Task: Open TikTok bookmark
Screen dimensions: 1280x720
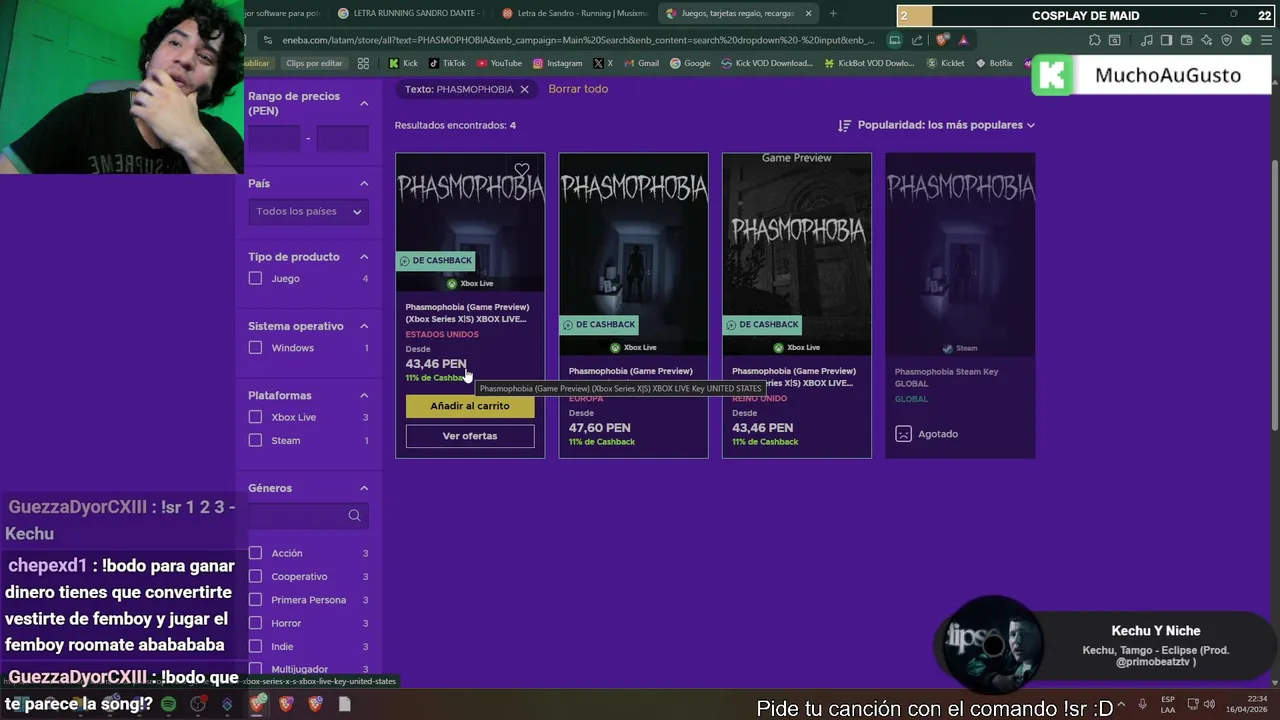Action: click(x=447, y=63)
